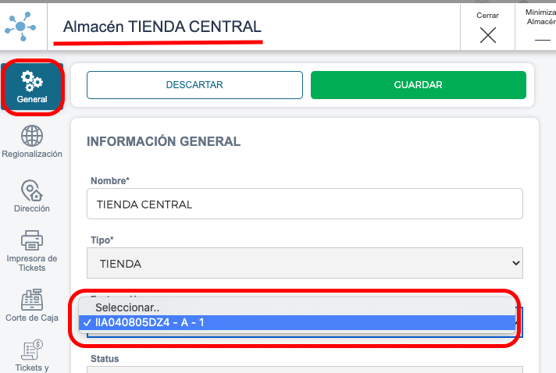The image size is (556, 373).
Task: Click the Status field label
Action: click(105, 359)
